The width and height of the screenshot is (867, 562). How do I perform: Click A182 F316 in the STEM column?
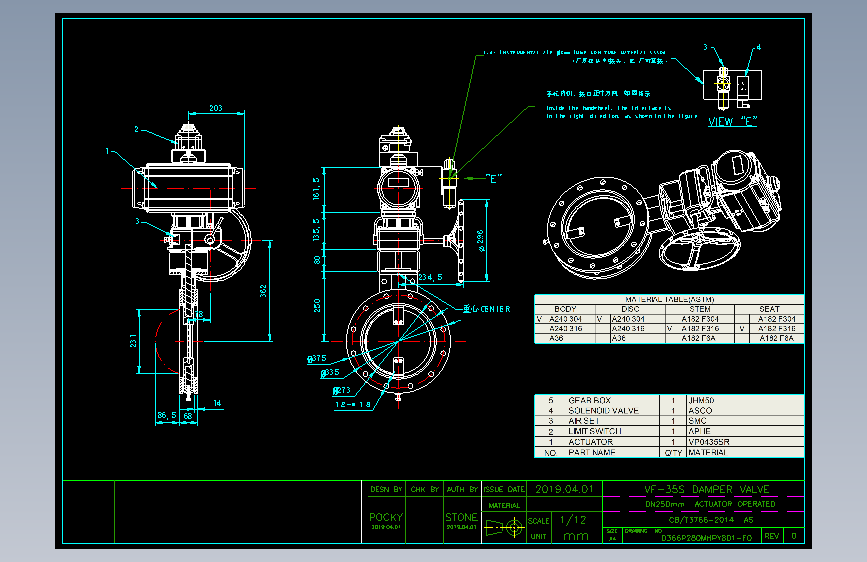click(700, 329)
